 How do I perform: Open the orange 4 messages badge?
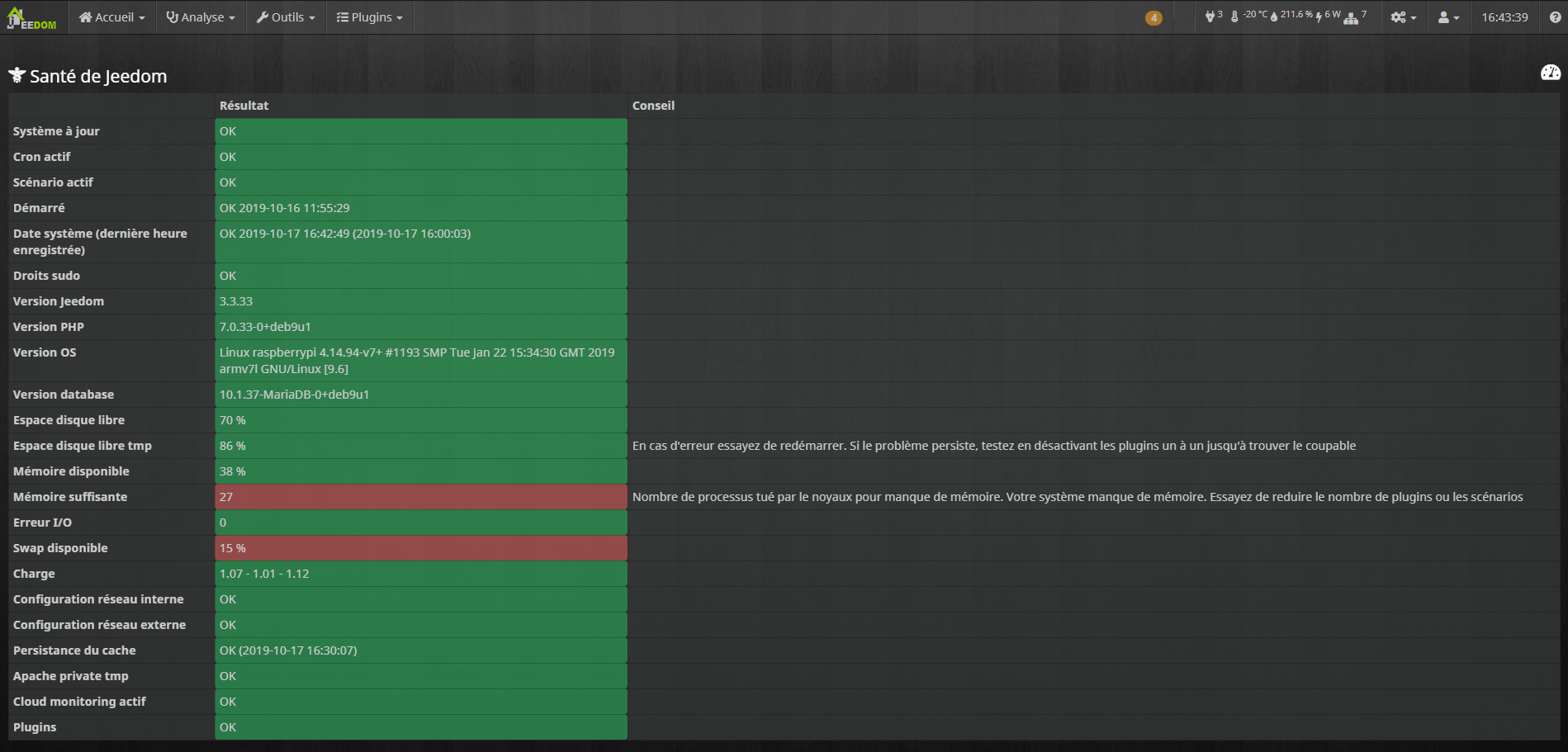click(1153, 18)
